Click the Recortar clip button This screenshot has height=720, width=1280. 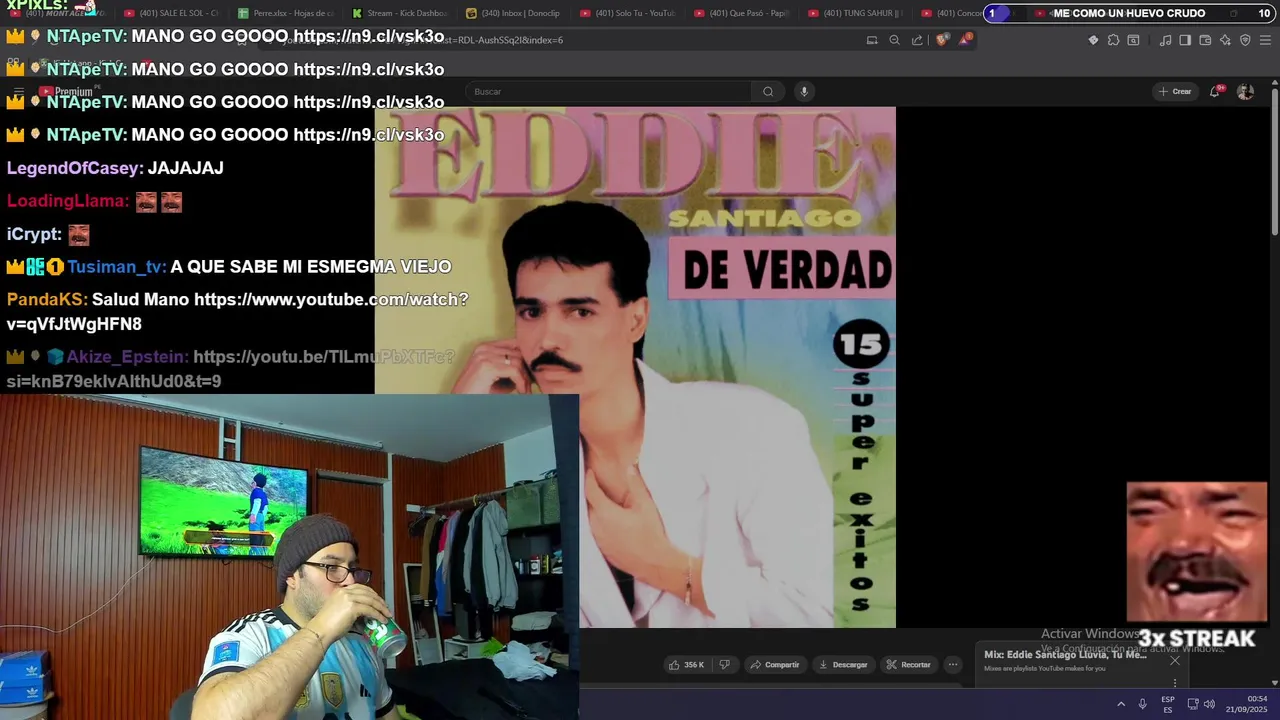coord(908,665)
